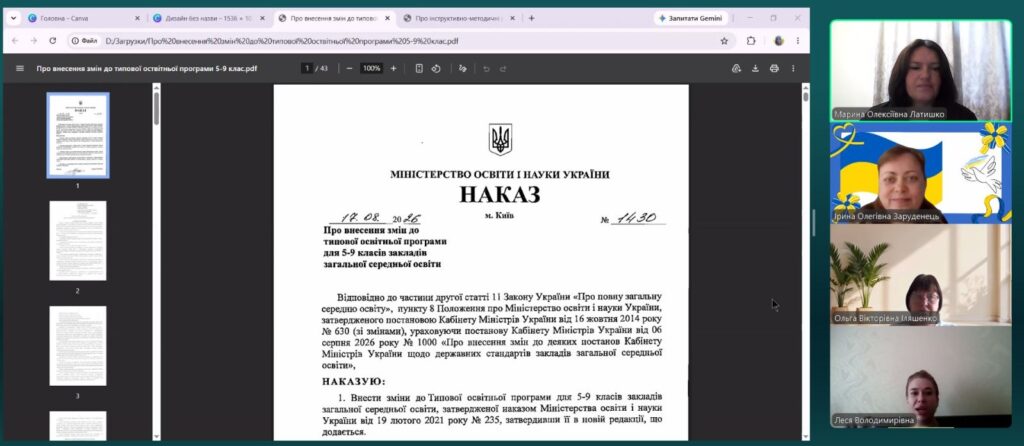Reload the current PDF page
The height and width of the screenshot is (446, 1024).
53,40
